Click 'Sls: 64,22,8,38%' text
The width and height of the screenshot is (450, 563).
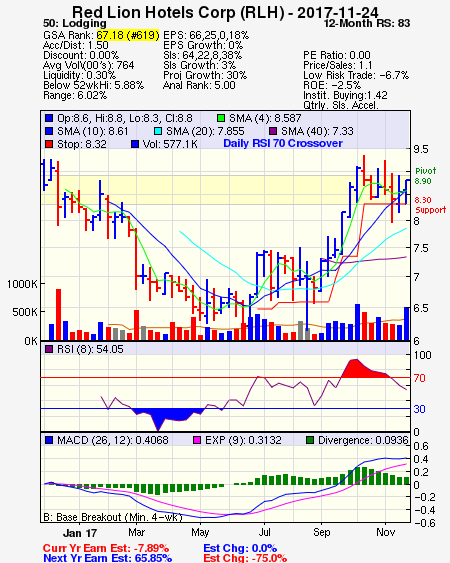(202, 55)
